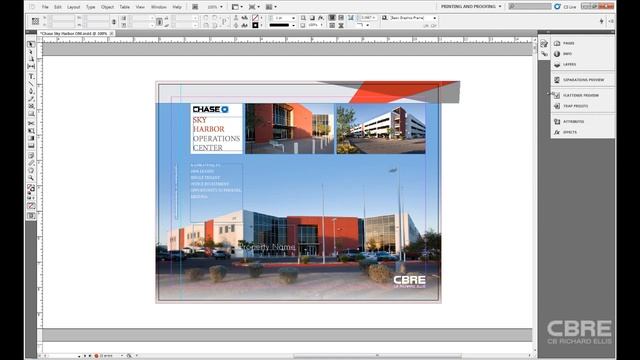Click the stroke color swatch in Control panel
Screen dimensions: 640x360
255,25
